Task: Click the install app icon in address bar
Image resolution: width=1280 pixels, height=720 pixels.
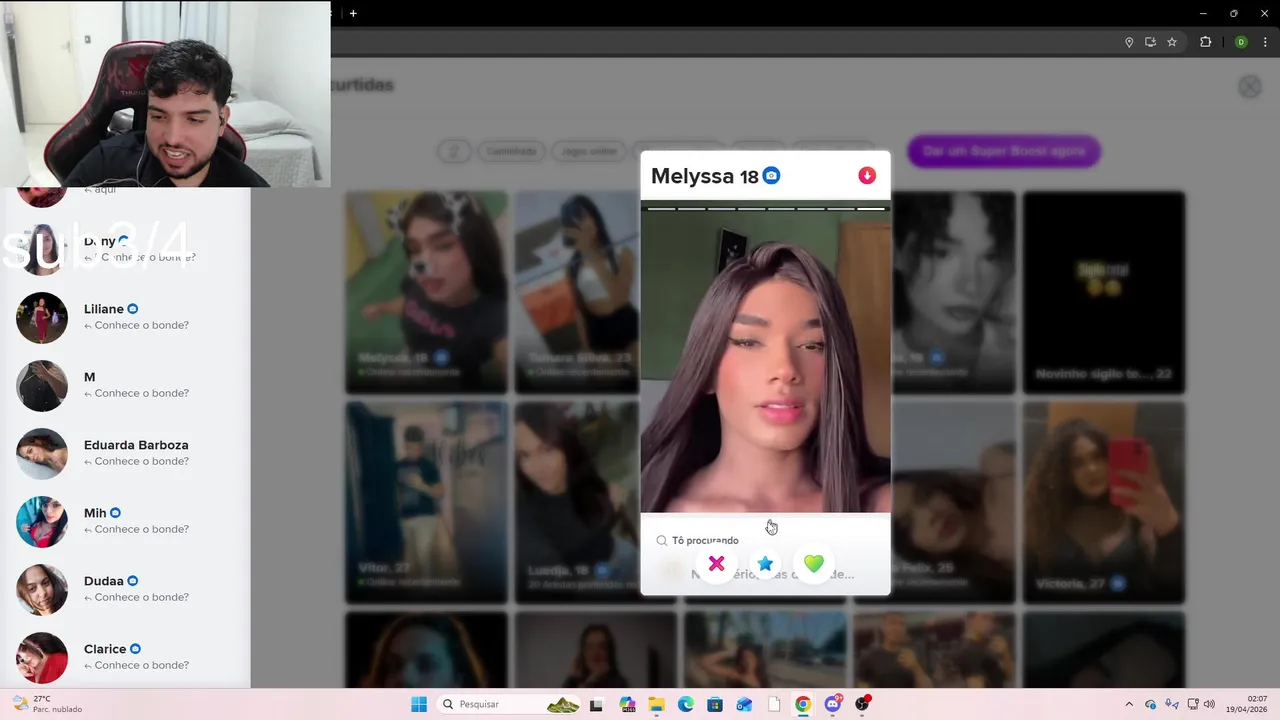Action: (1151, 42)
